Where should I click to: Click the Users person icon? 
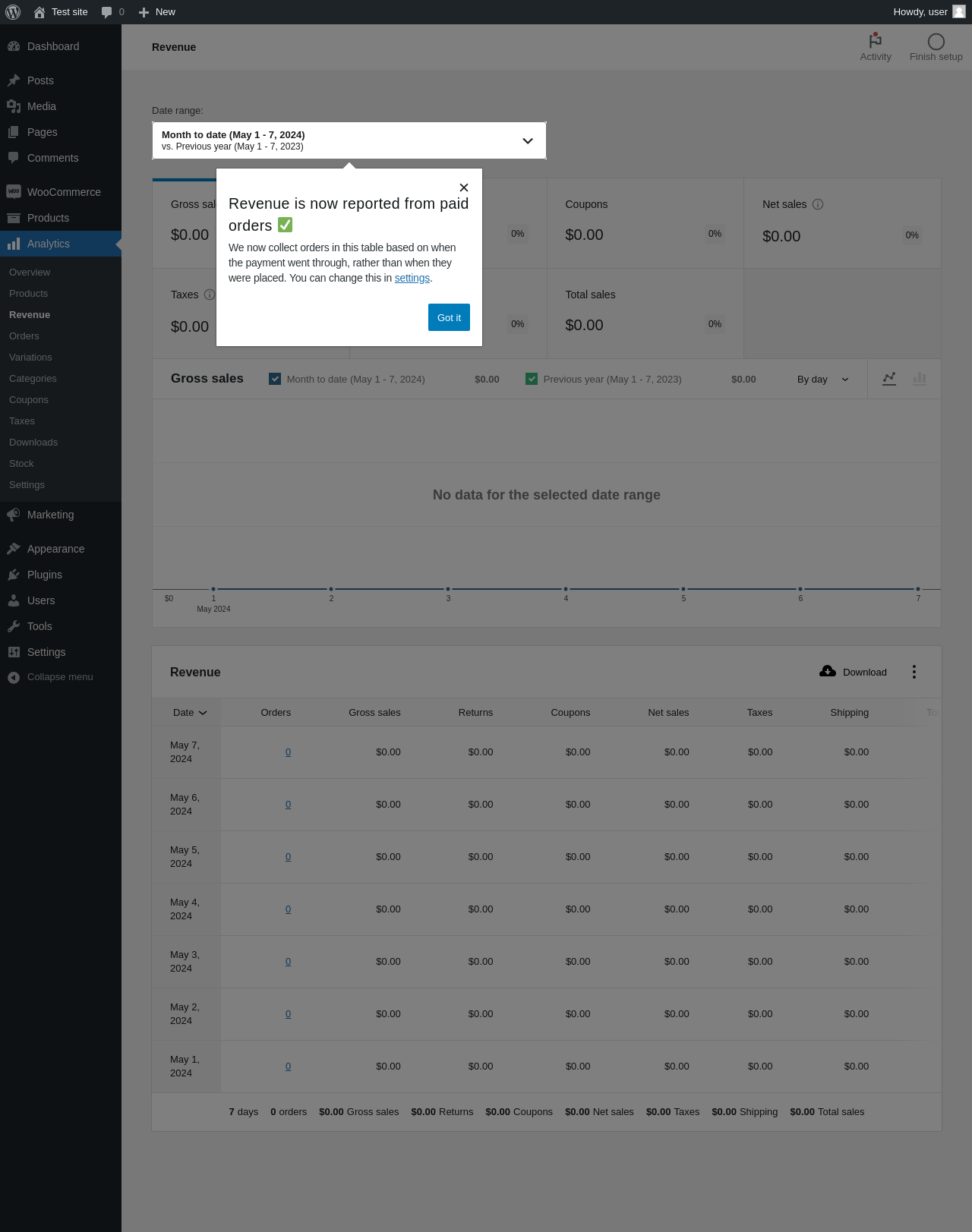tap(14, 600)
